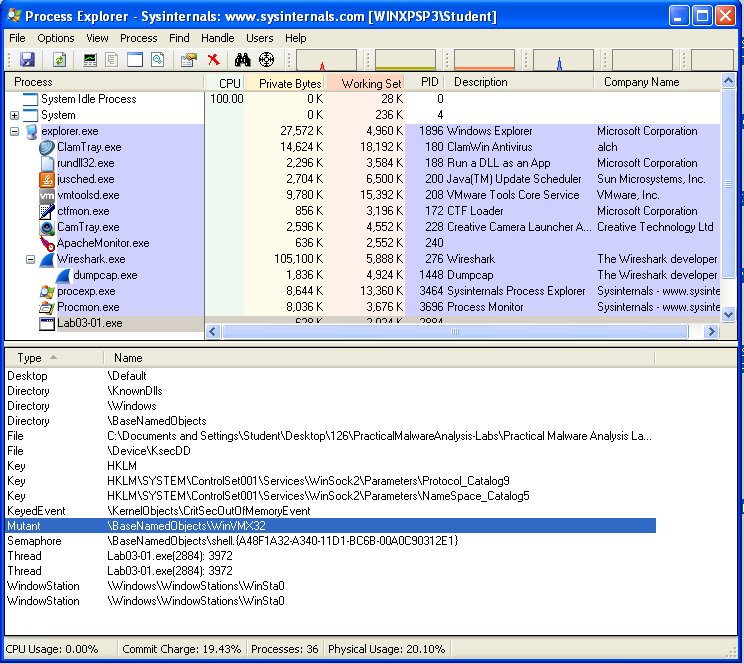
Task: Select the dumpcap.exe fin icon
Action: click(63, 275)
